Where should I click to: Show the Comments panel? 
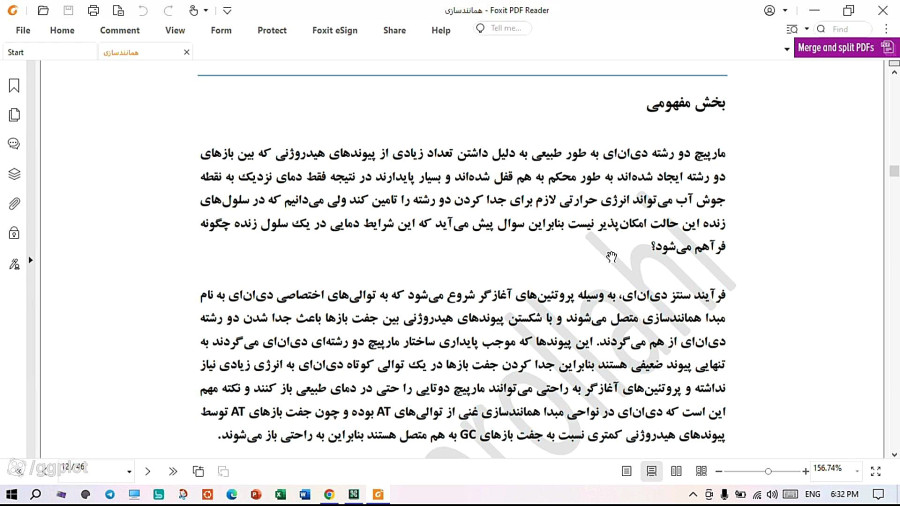tap(14, 143)
